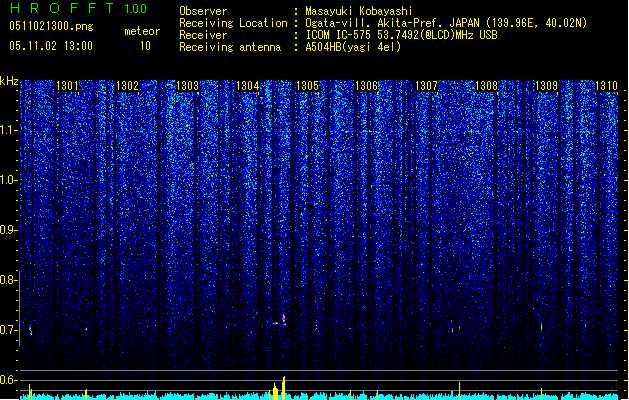Click the 1310 time marker label

coord(606,86)
